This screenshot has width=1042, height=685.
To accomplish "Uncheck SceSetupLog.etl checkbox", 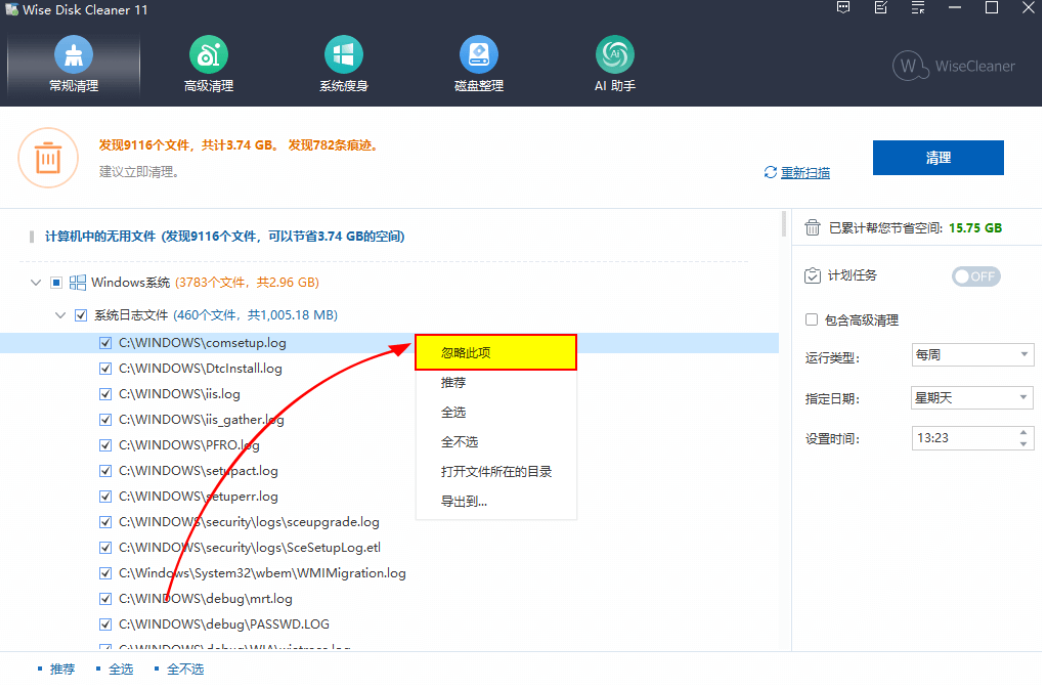I will pyautogui.click(x=105, y=547).
